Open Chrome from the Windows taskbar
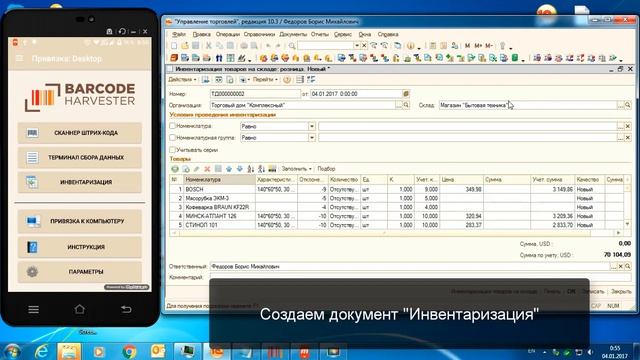The image size is (640, 360). 129,351
